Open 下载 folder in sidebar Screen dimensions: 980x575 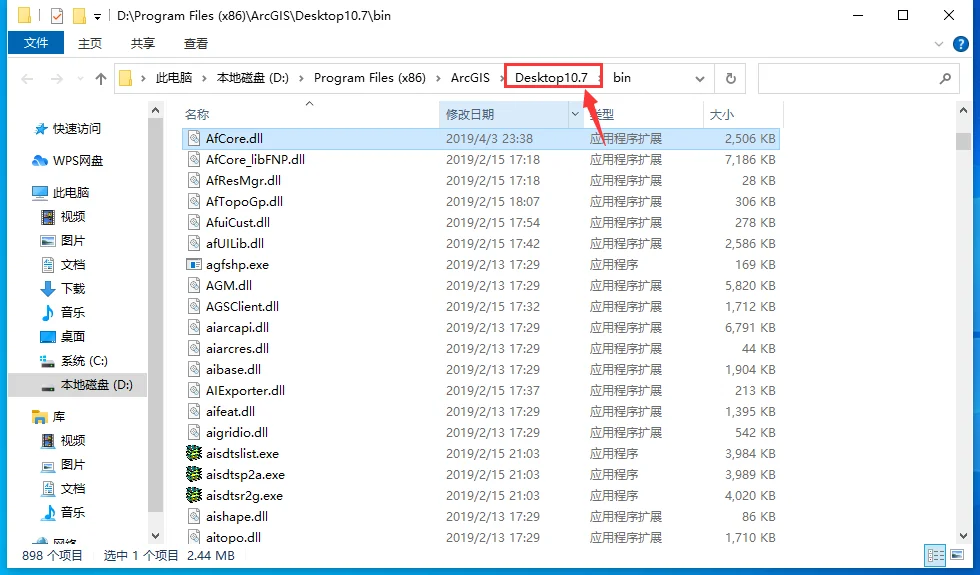63,288
